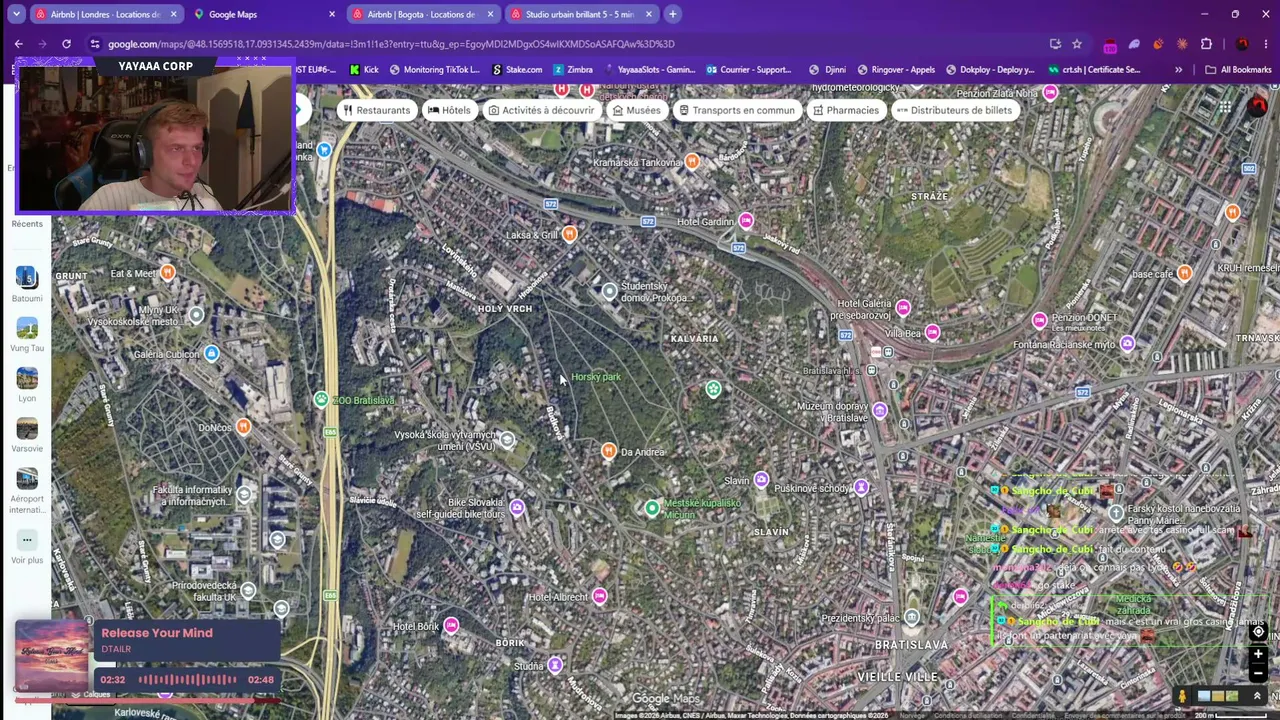The image size is (1280, 720).
Task: Open the Djinni bookmark
Action: click(x=826, y=70)
